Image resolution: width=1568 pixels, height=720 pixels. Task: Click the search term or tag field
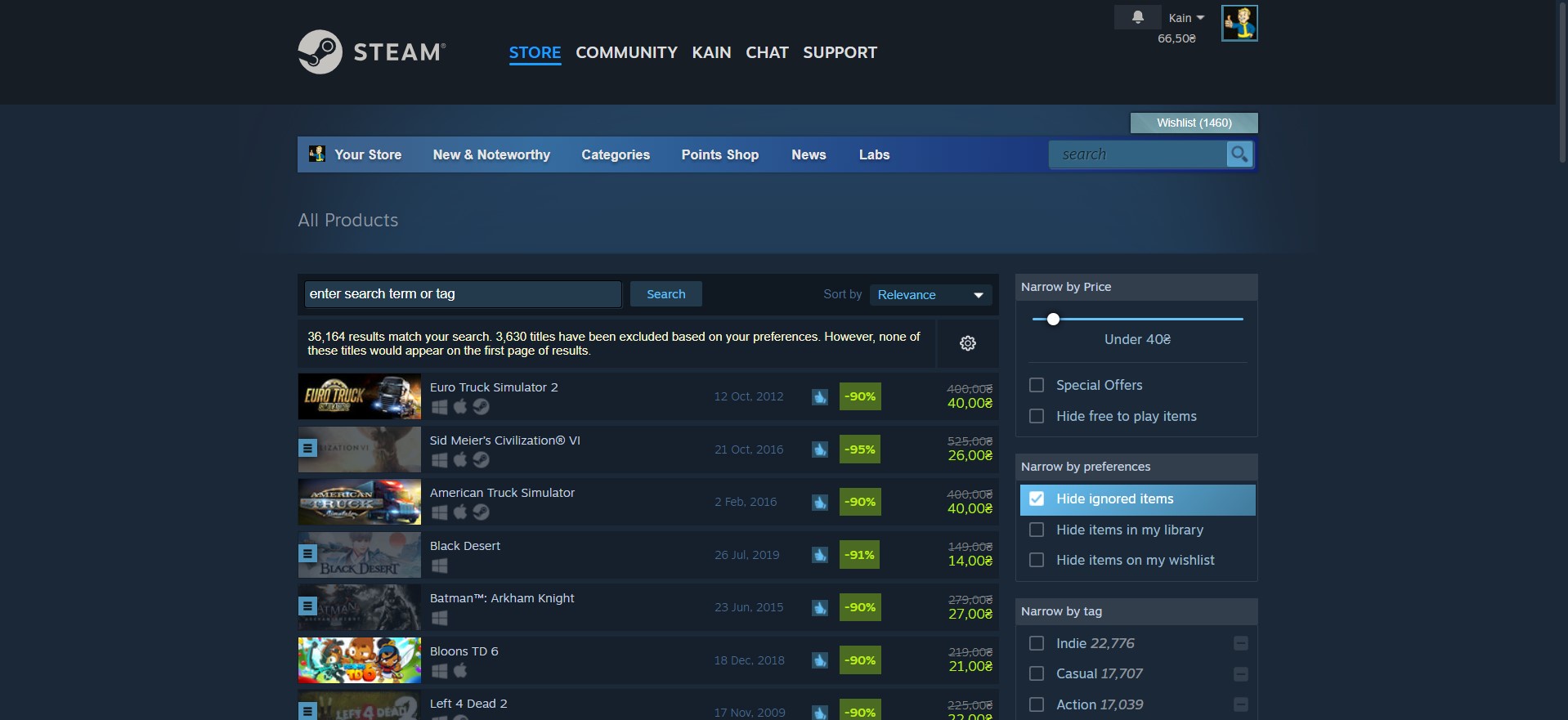coord(463,294)
